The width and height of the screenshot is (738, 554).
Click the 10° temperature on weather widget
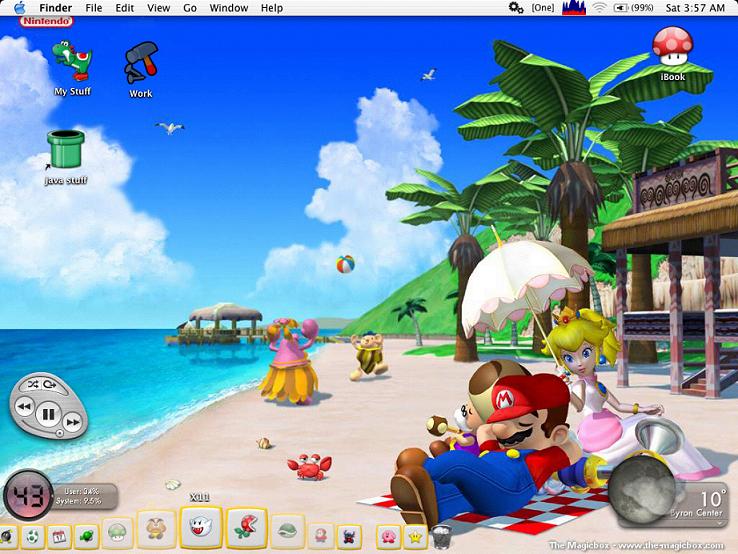pyautogui.click(x=712, y=498)
